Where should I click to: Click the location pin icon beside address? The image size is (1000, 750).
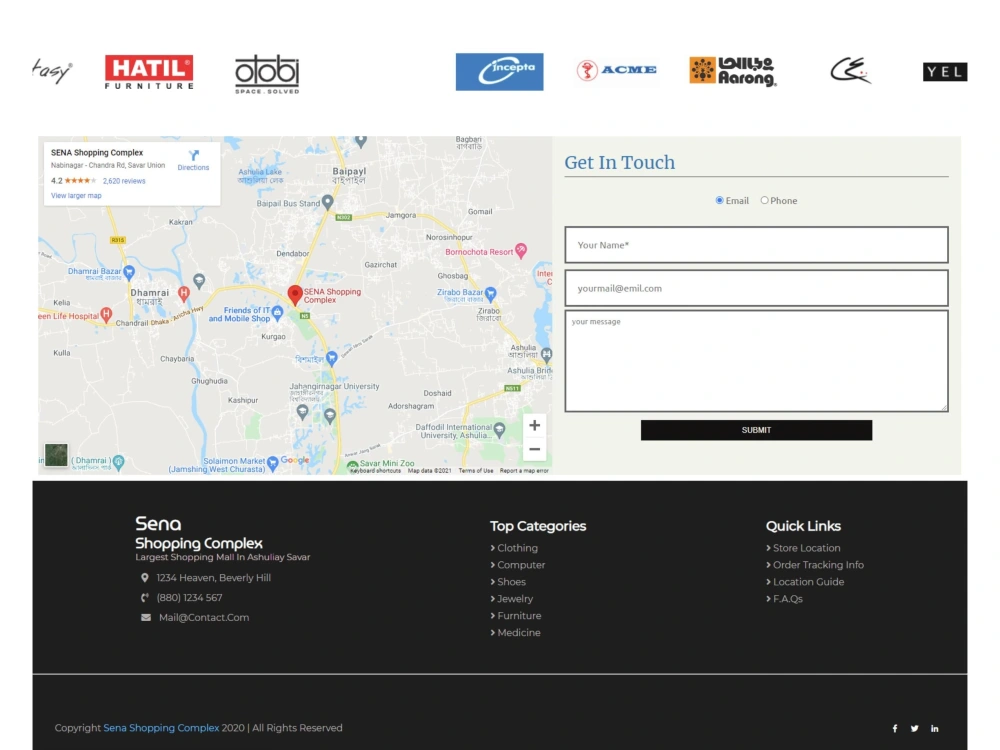click(145, 578)
